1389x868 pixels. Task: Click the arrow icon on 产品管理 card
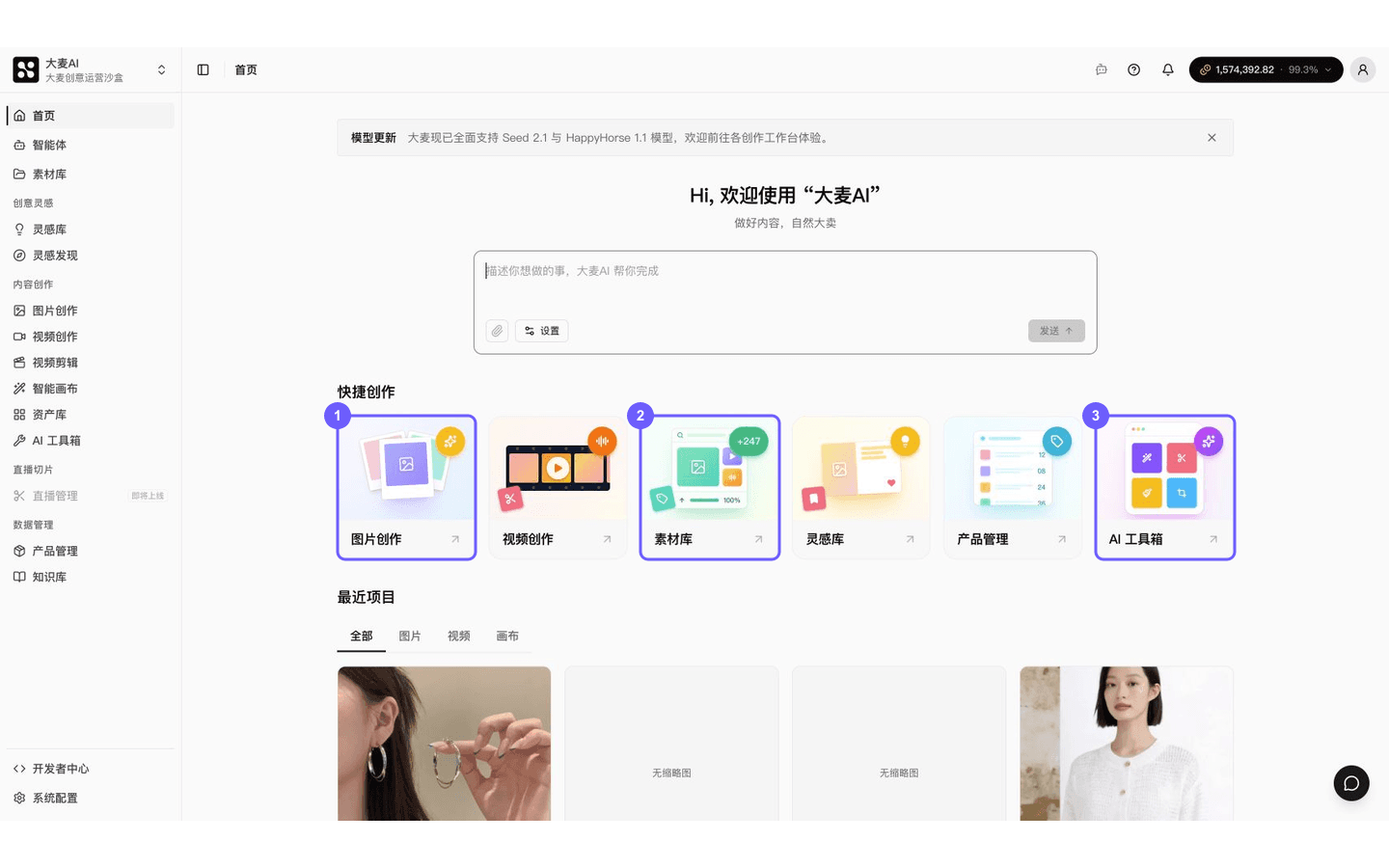[x=1062, y=539]
